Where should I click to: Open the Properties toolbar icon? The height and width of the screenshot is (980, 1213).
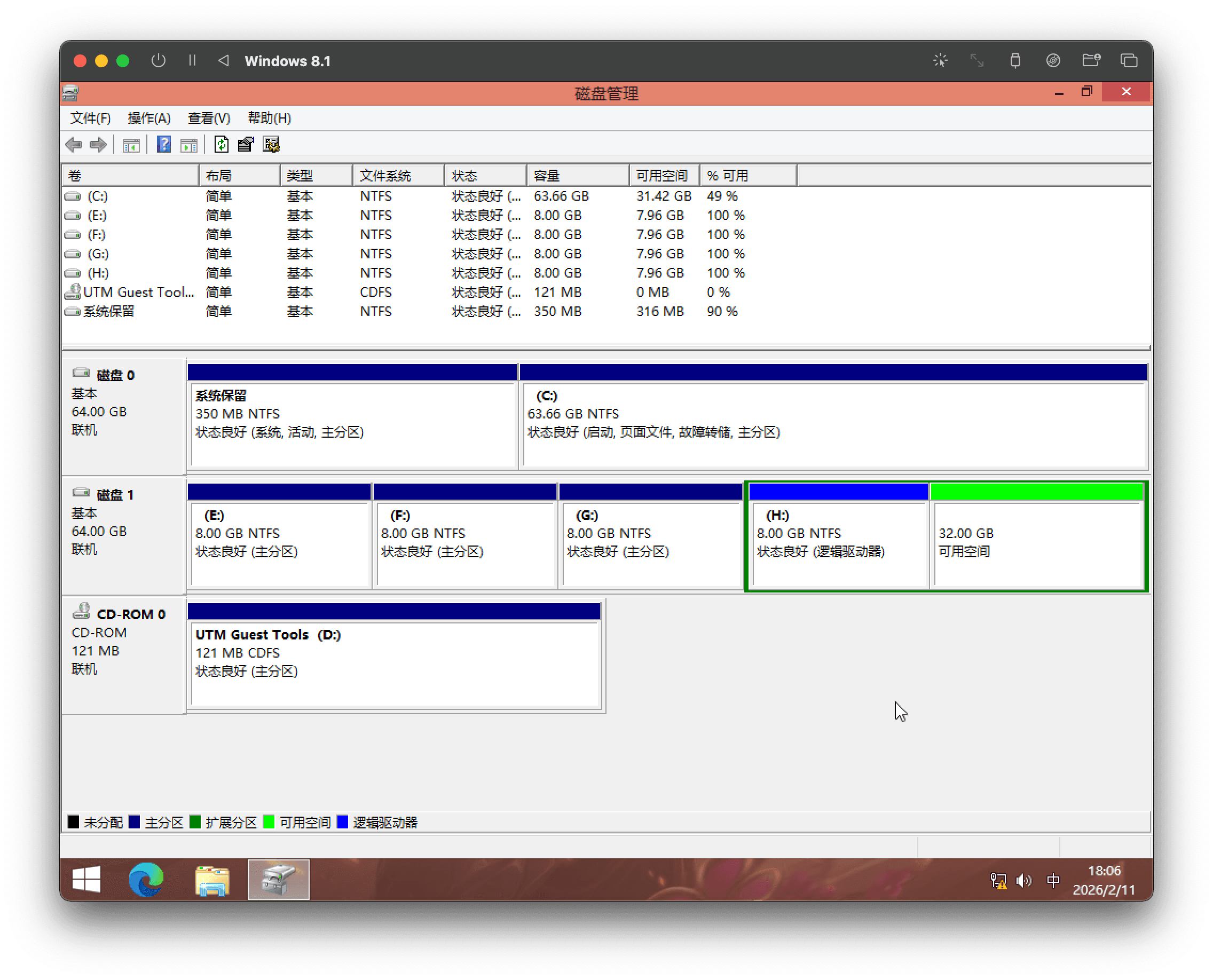(246, 145)
